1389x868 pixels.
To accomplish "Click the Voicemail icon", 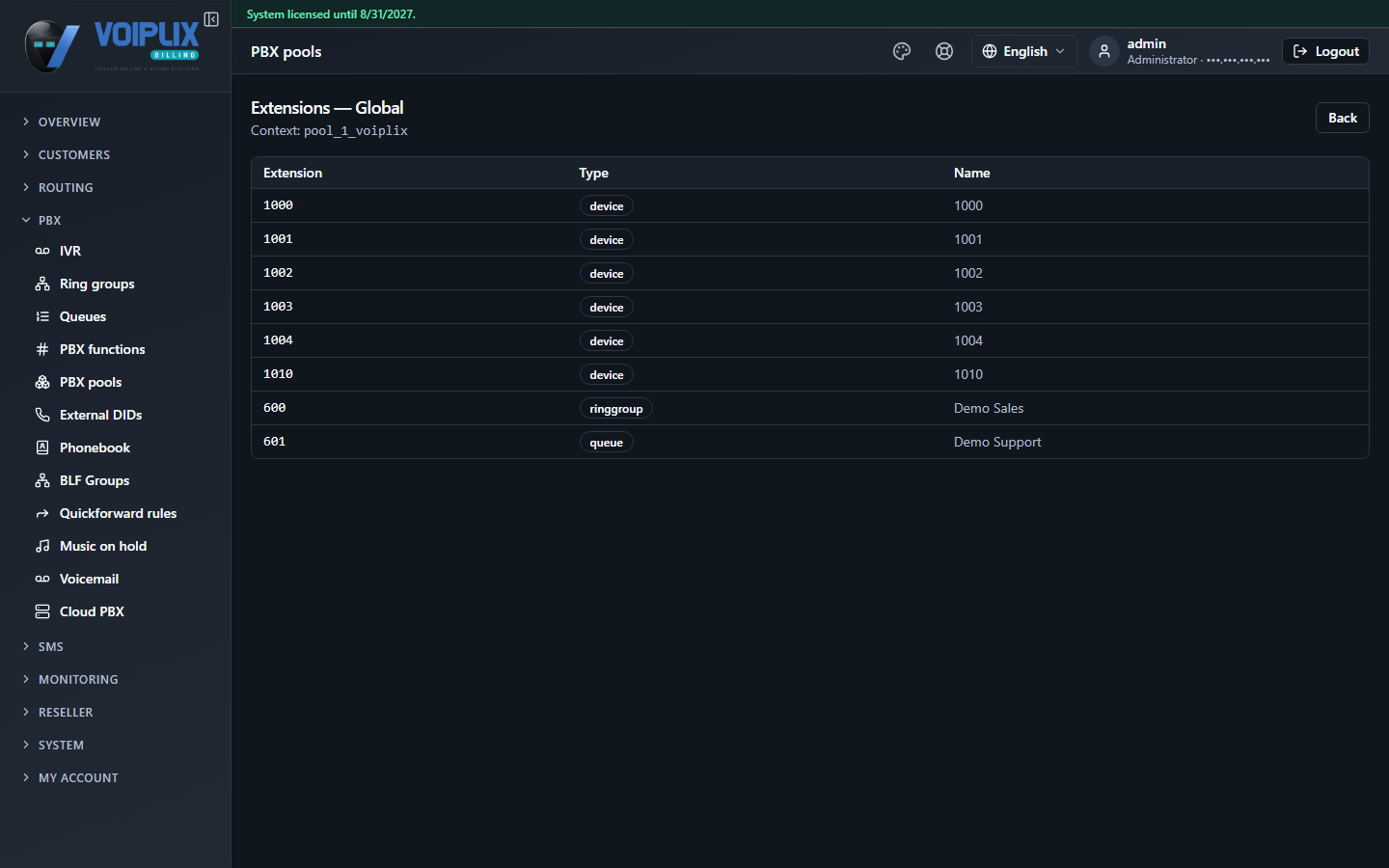I will click(x=42, y=579).
